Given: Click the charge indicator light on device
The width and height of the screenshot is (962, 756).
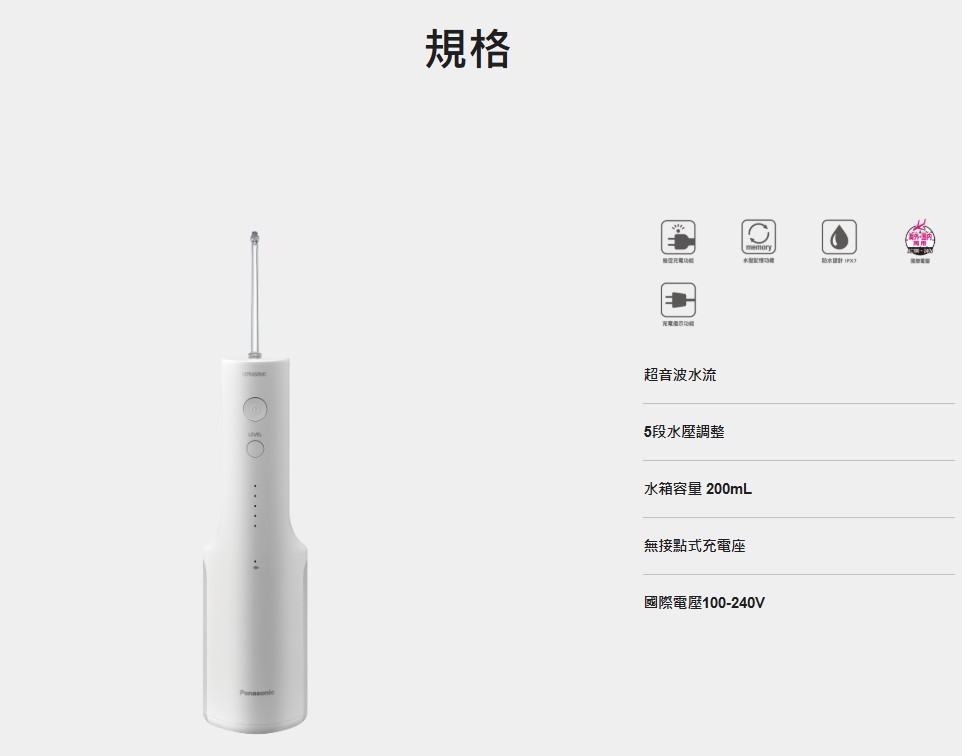Looking at the screenshot, I should click(x=255, y=565).
